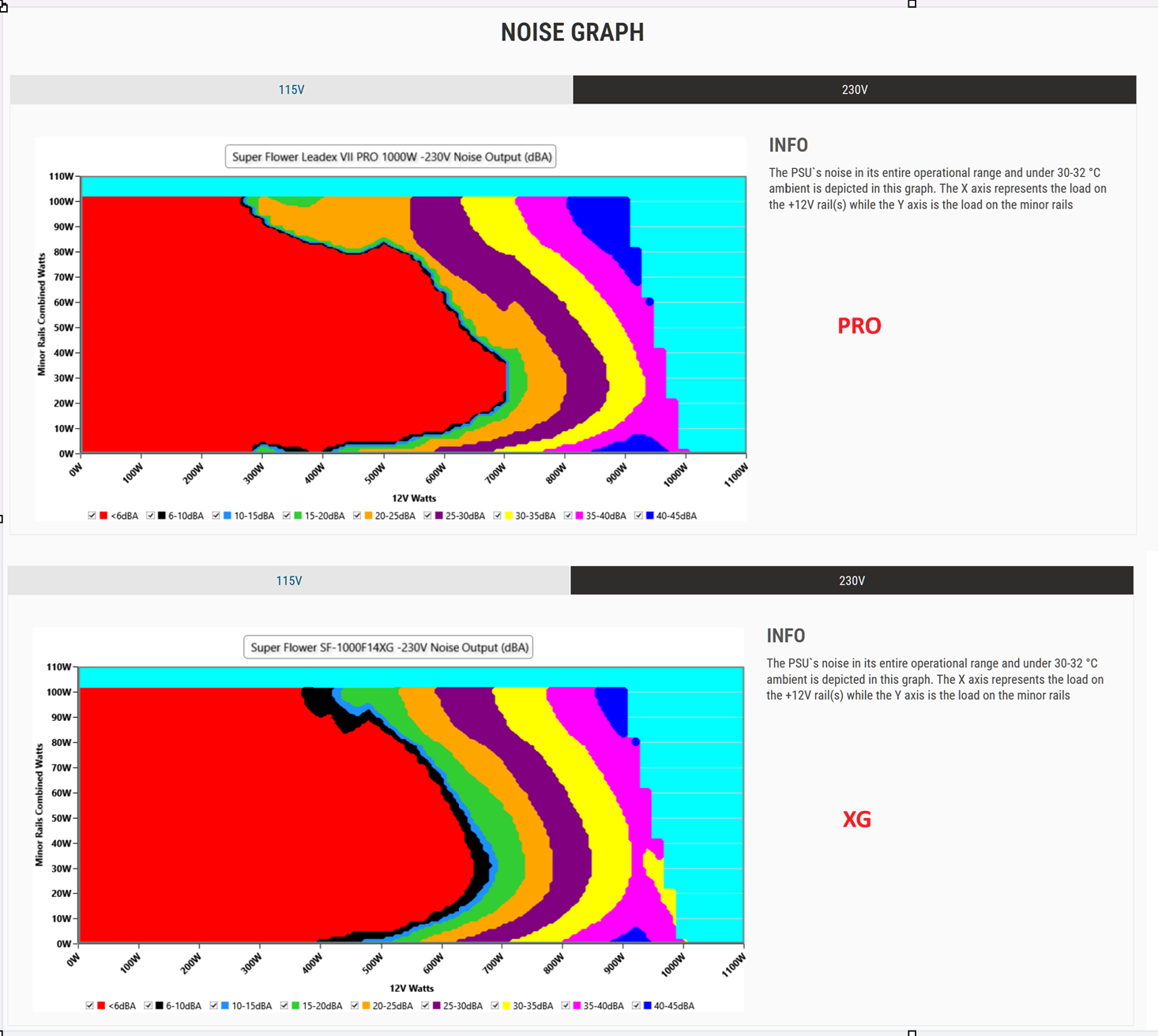Image resolution: width=1158 pixels, height=1036 pixels.
Task: Switch to the 115V tab above the Leadex VII PRO chart
Action: point(291,90)
